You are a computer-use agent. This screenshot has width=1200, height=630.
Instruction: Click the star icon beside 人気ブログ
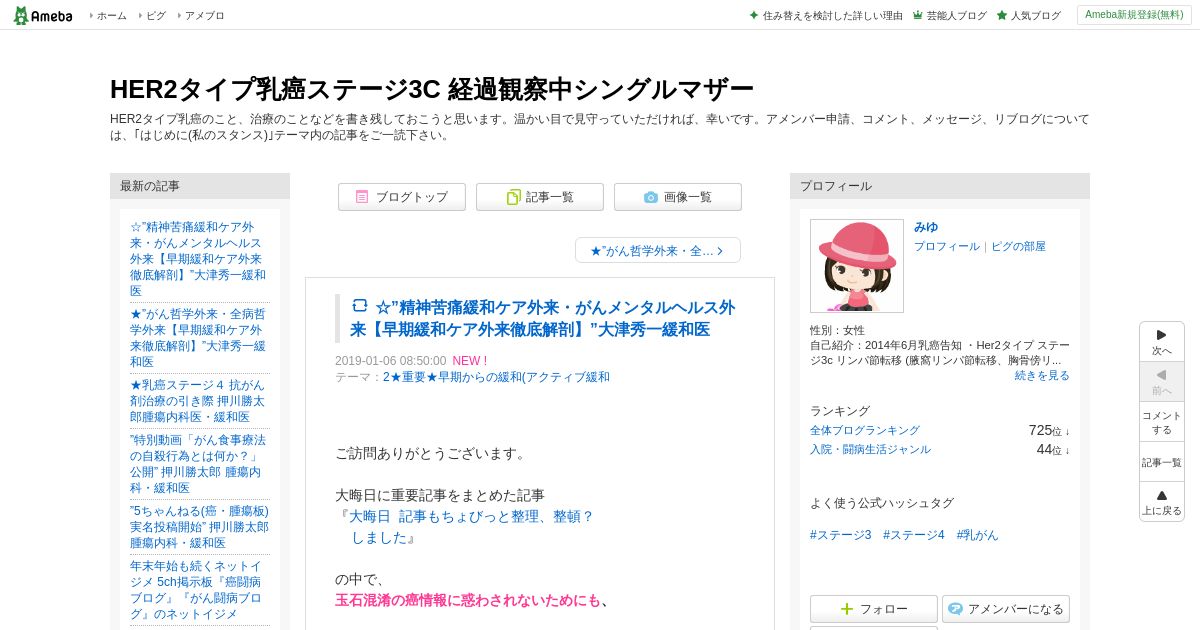(1002, 15)
